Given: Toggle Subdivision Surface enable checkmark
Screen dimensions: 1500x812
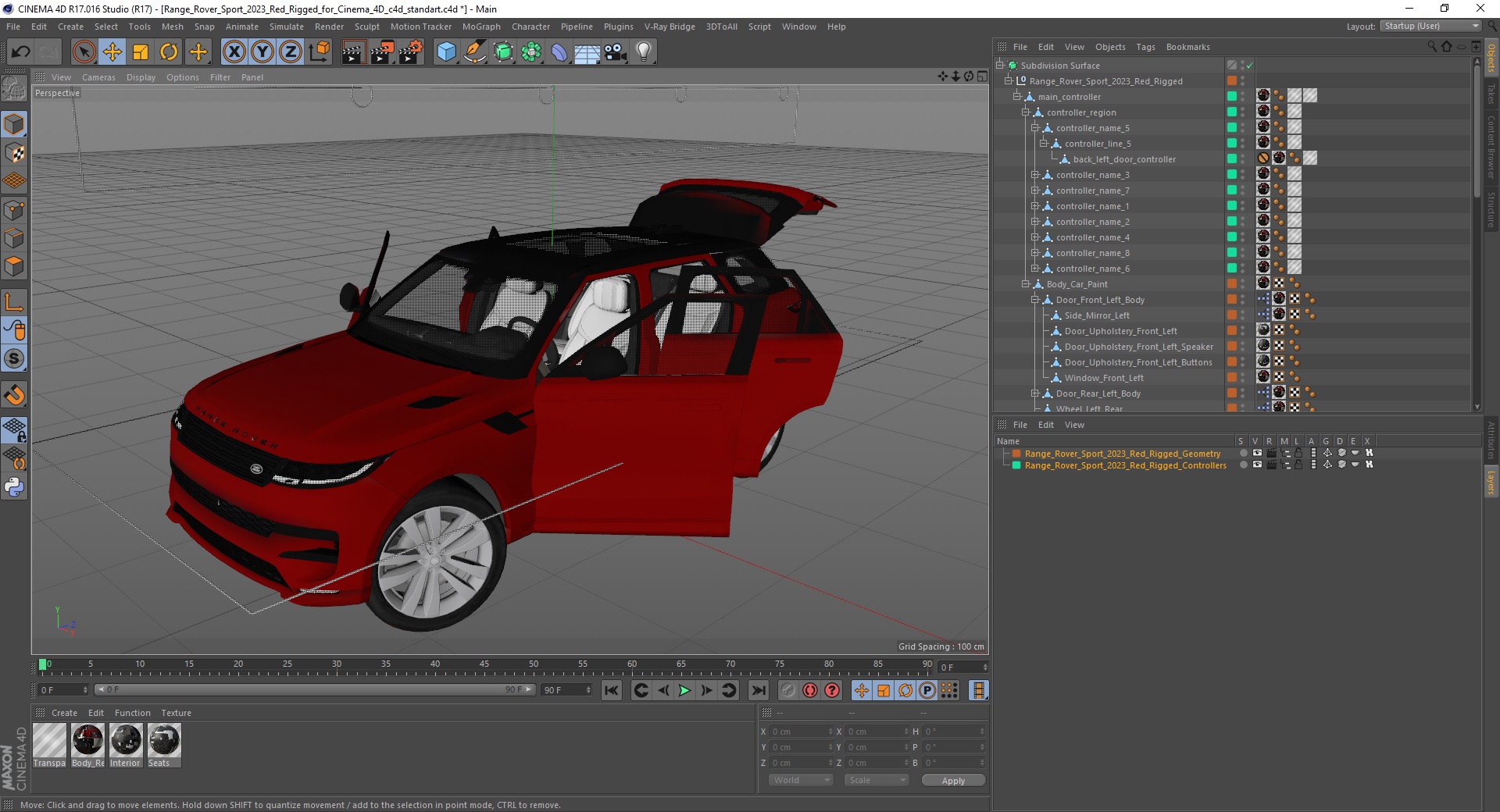Looking at the screenshot, I should pyautogui.click(x=1249, y=66).
